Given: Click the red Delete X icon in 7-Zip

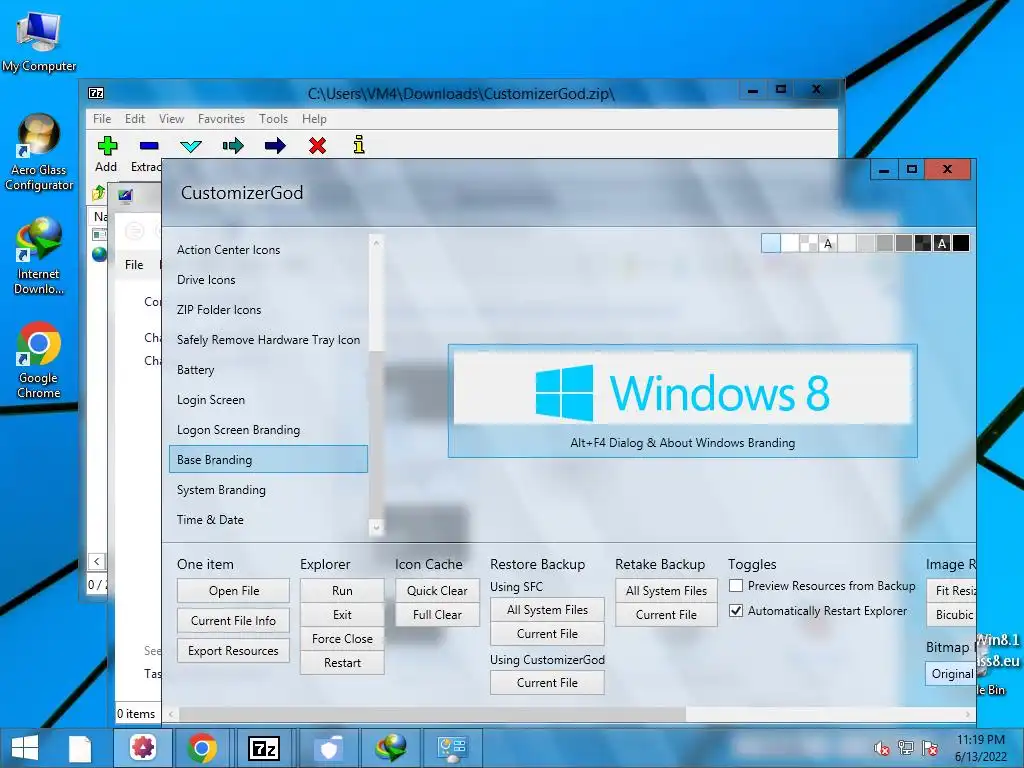Looking at the screenshot, I should (317, 146).
